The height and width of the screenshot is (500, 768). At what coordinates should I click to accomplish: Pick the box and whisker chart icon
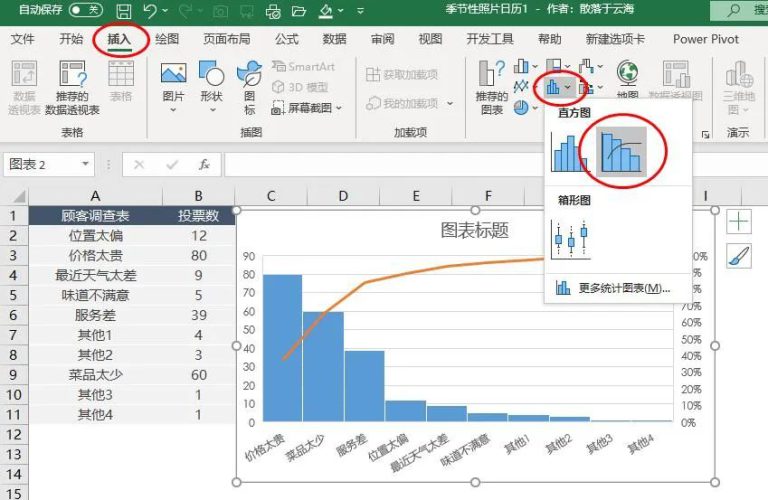tap(570, 240)
